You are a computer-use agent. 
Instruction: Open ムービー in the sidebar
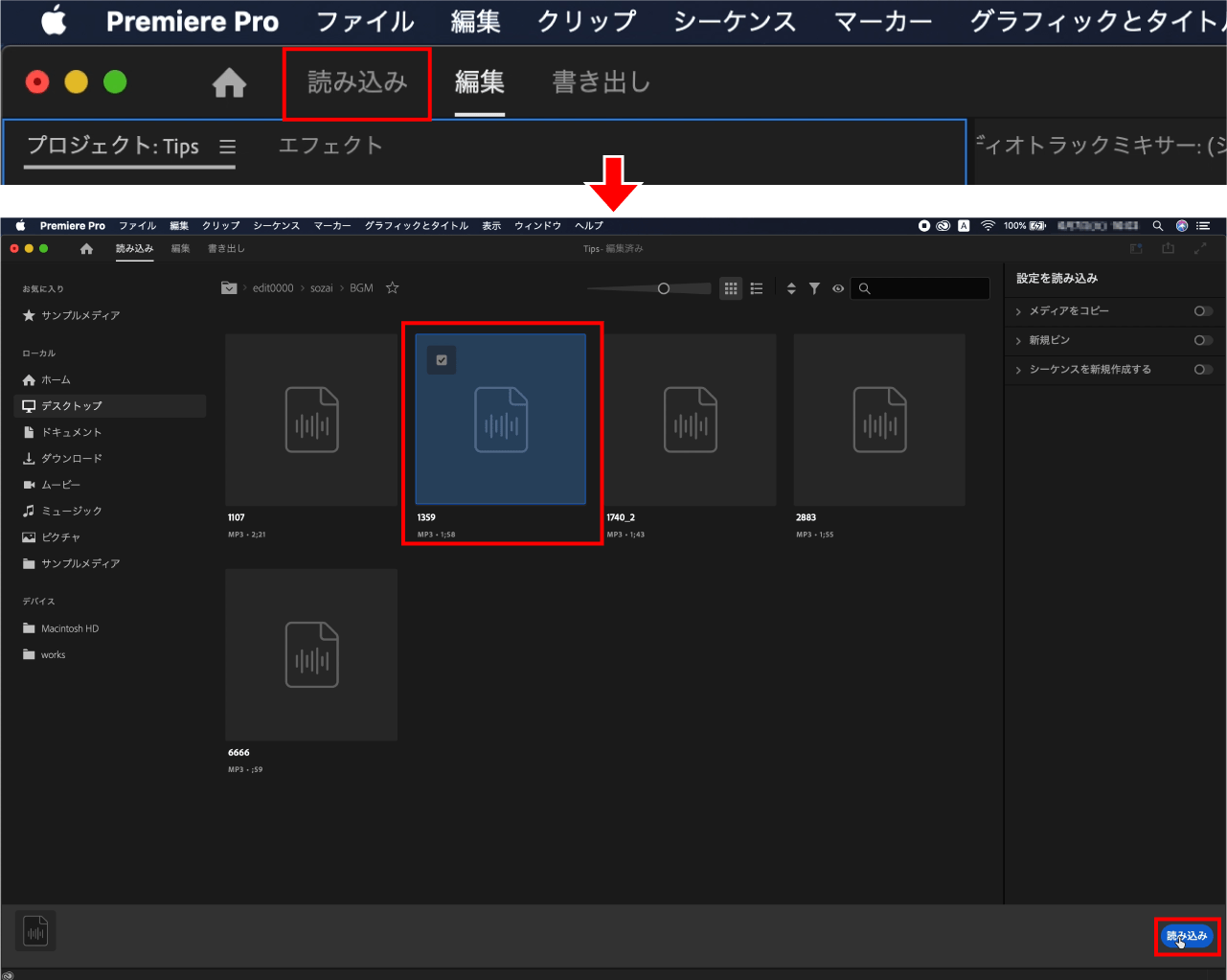tap(52, 486)
